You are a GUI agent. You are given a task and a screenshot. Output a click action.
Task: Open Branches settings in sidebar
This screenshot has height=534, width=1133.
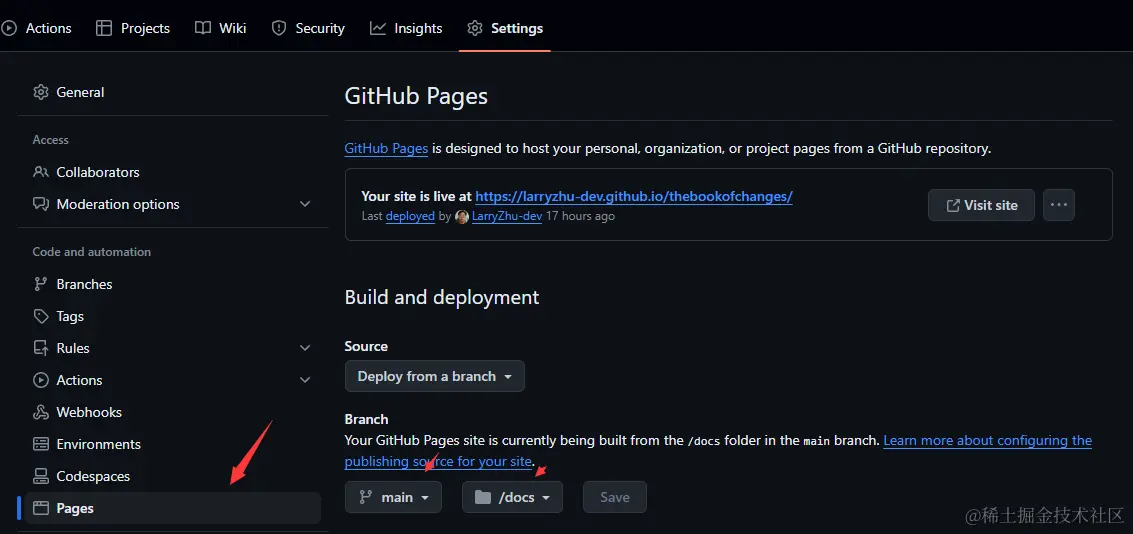173,284
